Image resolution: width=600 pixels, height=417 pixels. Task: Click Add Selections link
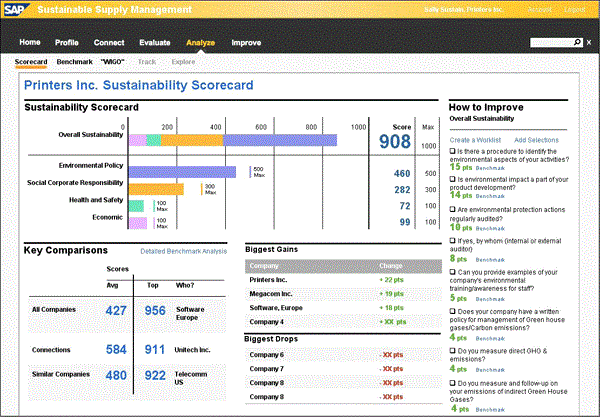click(x=536, y=140)
